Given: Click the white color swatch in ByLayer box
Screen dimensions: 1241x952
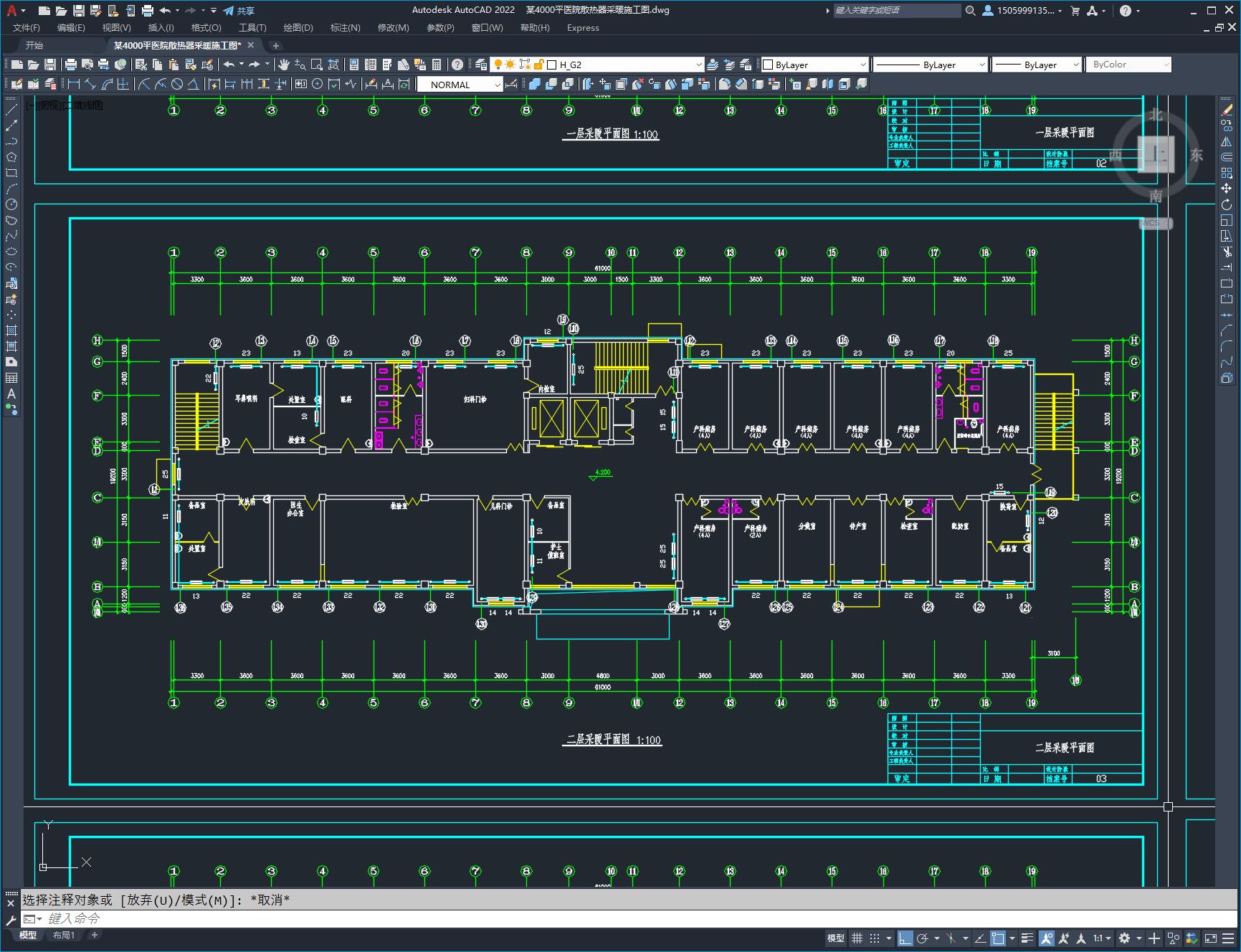Looking at the screenshot, I should (x=768, y=65).
